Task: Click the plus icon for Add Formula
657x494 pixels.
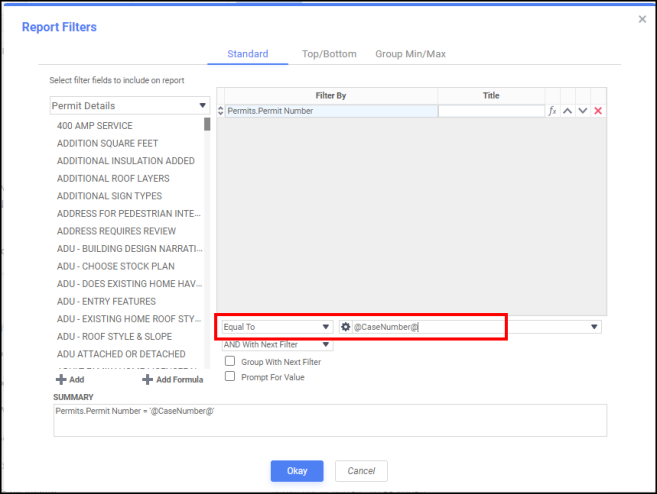Action: [147, 380]
